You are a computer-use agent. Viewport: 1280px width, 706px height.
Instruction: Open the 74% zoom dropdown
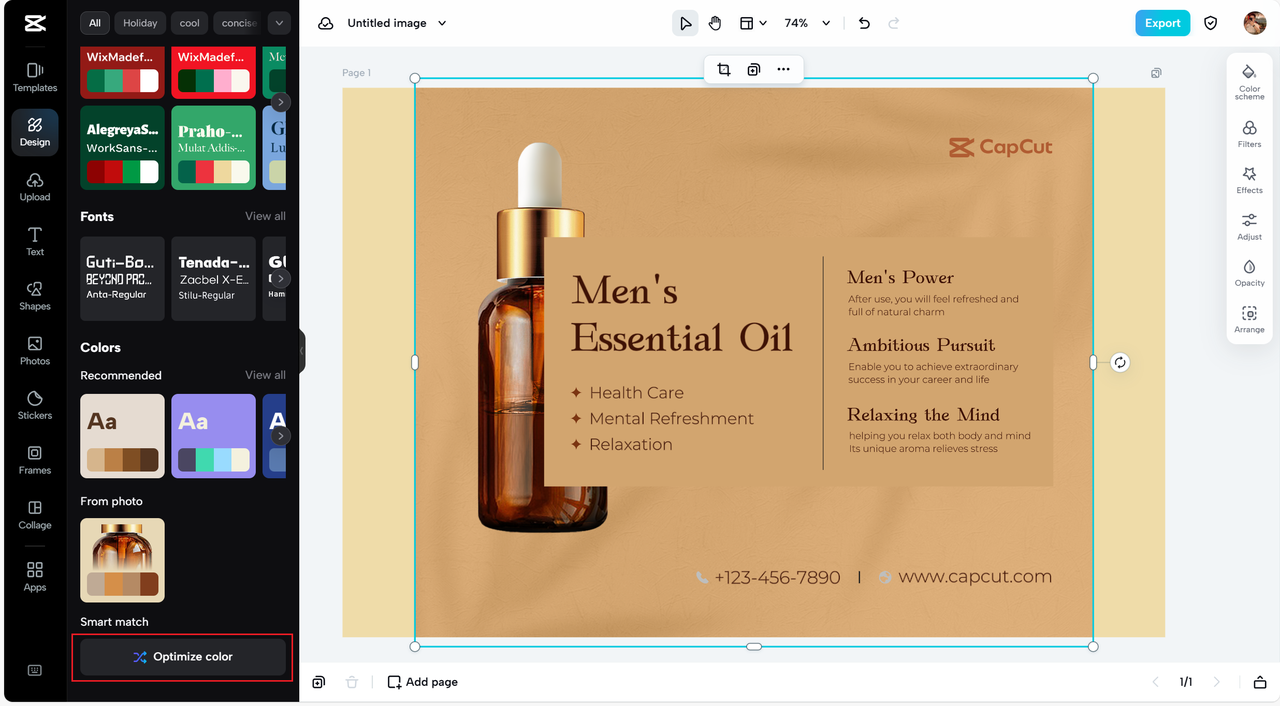click(x=807, y=23)
